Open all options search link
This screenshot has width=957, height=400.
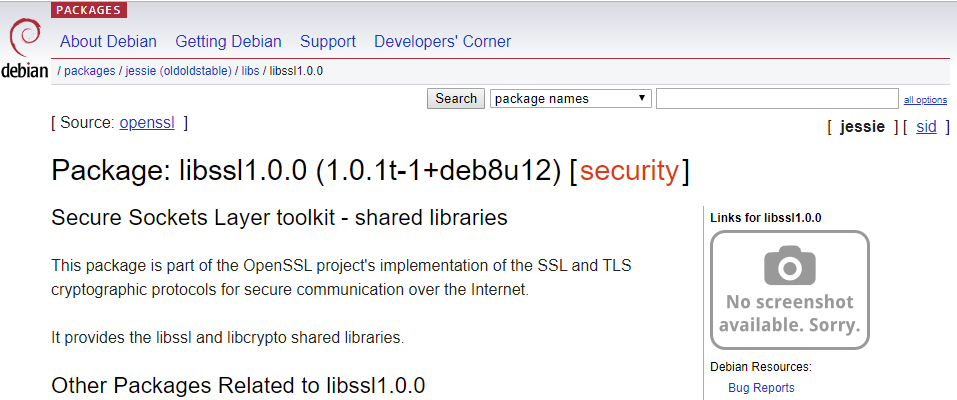click(x=925, y=100)
